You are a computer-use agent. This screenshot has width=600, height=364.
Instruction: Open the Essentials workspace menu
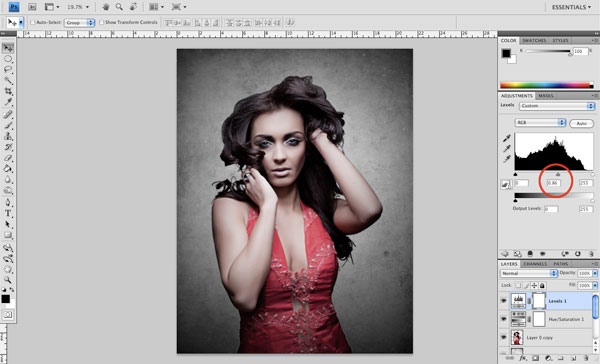(x=571, y=7)
